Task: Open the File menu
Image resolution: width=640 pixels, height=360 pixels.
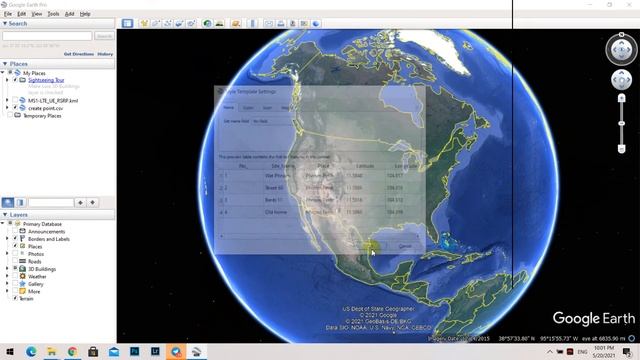Action: tap(8, 14)
